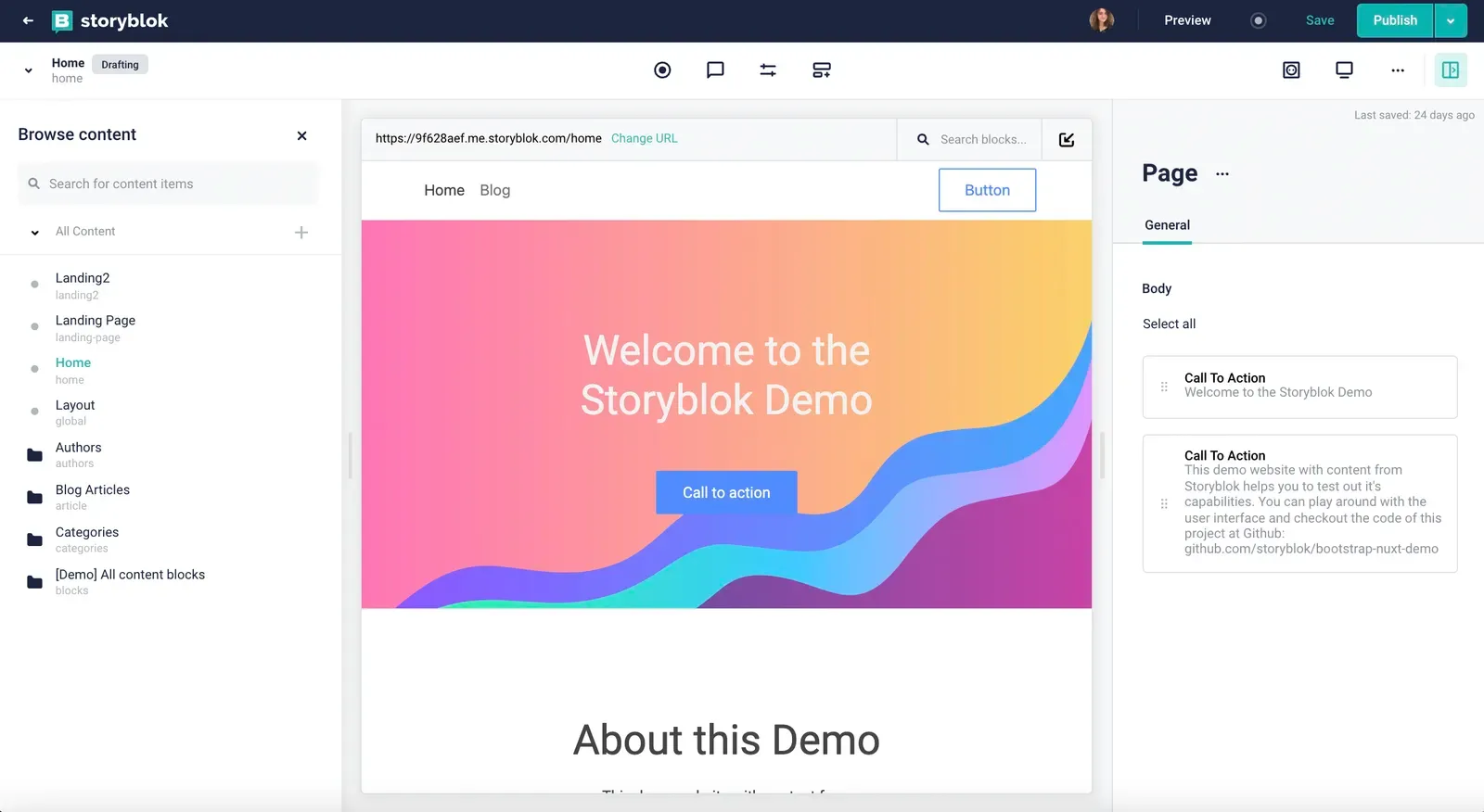1484x812 pixels.
Task: Click Home in the preview navigation
Action: pyautogui.click(x=444, y=190)
